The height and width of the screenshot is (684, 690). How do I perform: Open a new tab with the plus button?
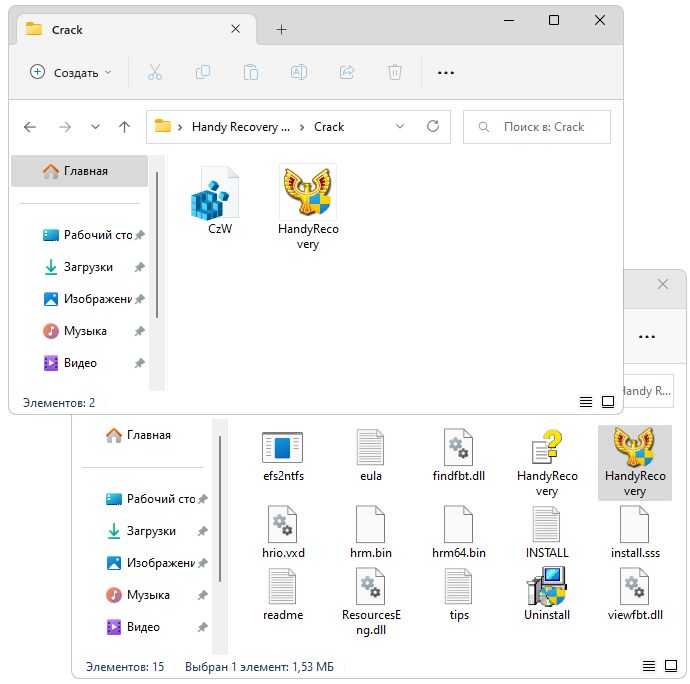pos(281,29)
